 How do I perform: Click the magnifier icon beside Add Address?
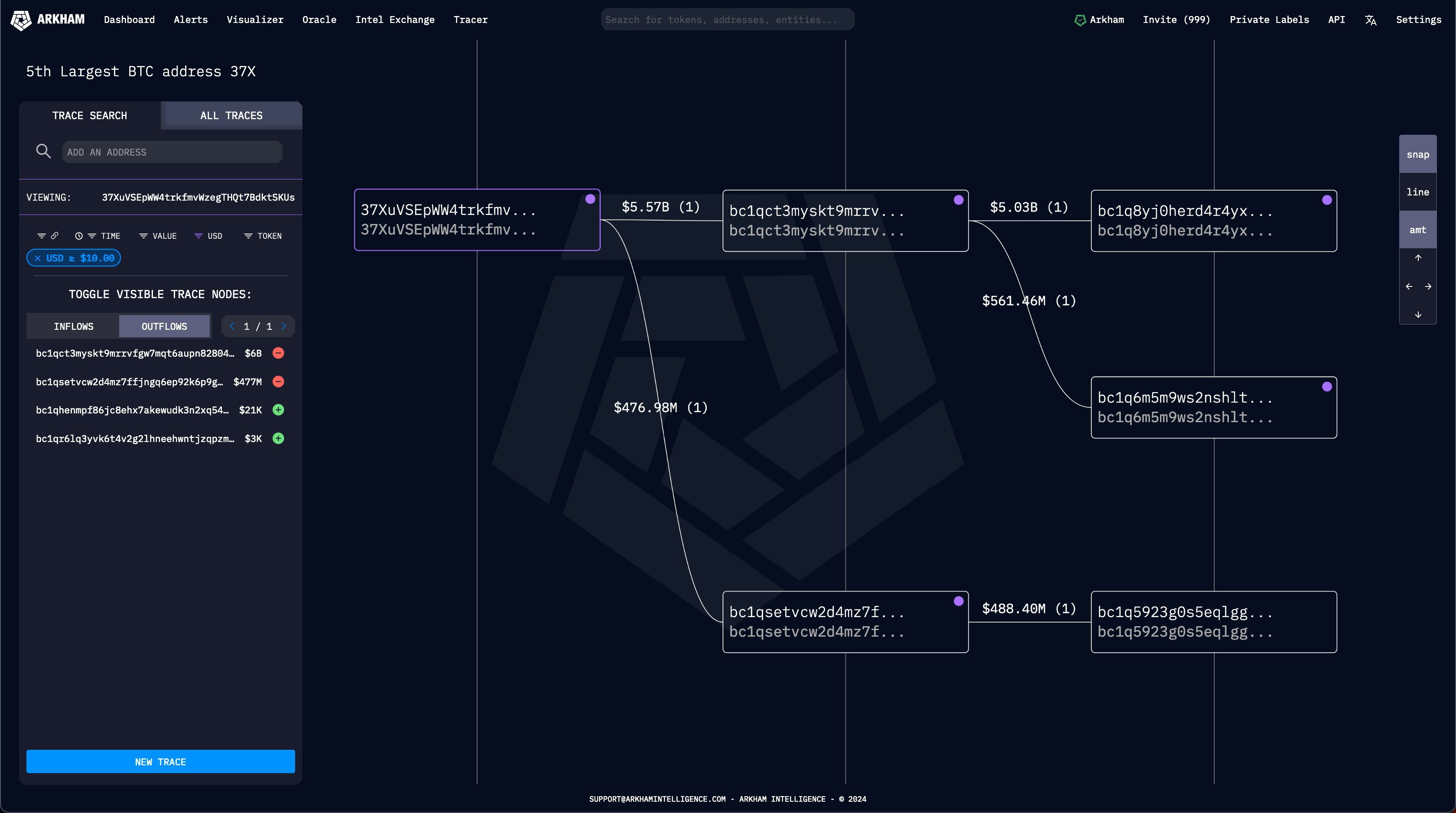coord(43,152)
